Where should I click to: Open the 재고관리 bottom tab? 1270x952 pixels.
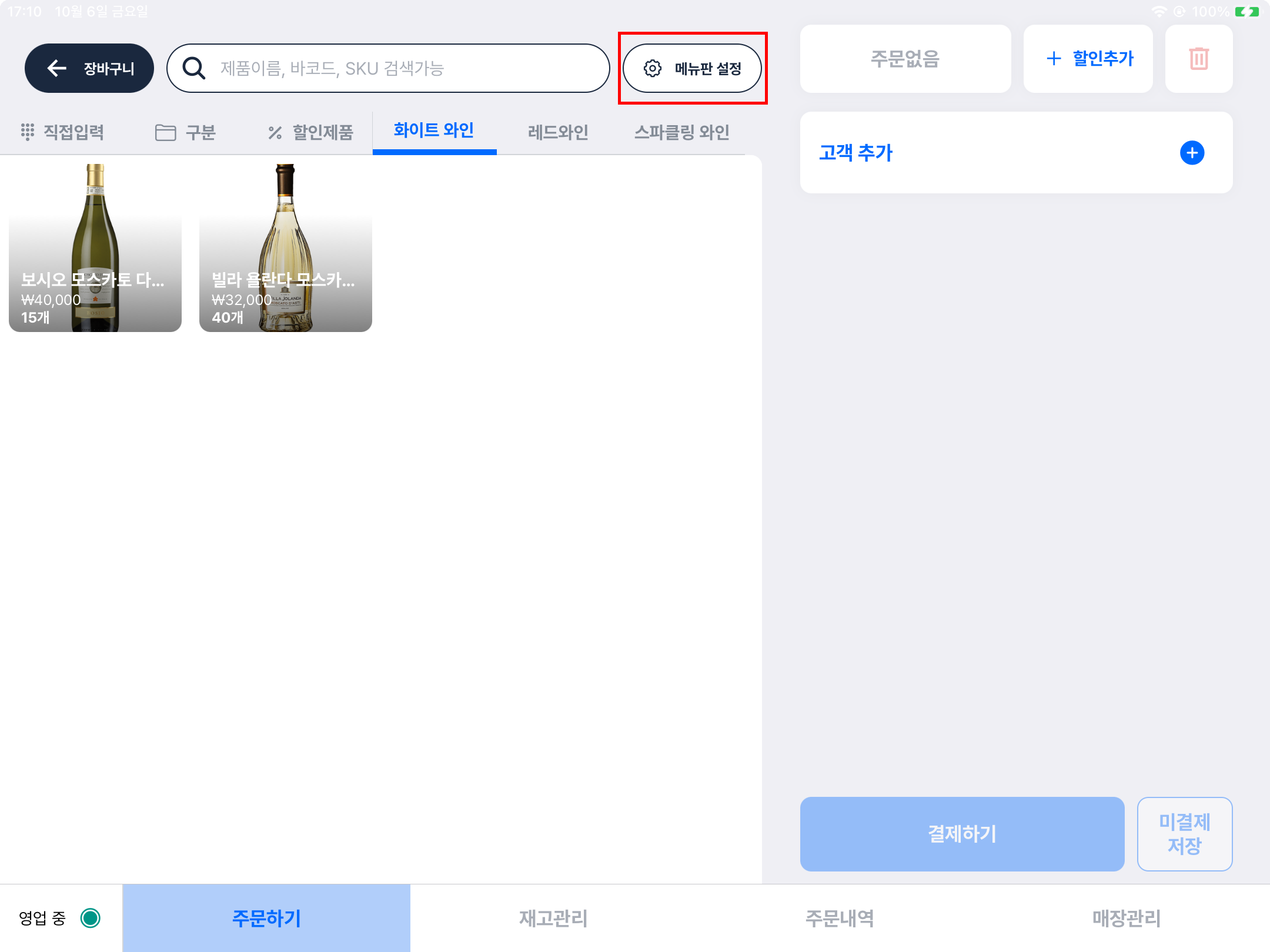click(553, 918)
